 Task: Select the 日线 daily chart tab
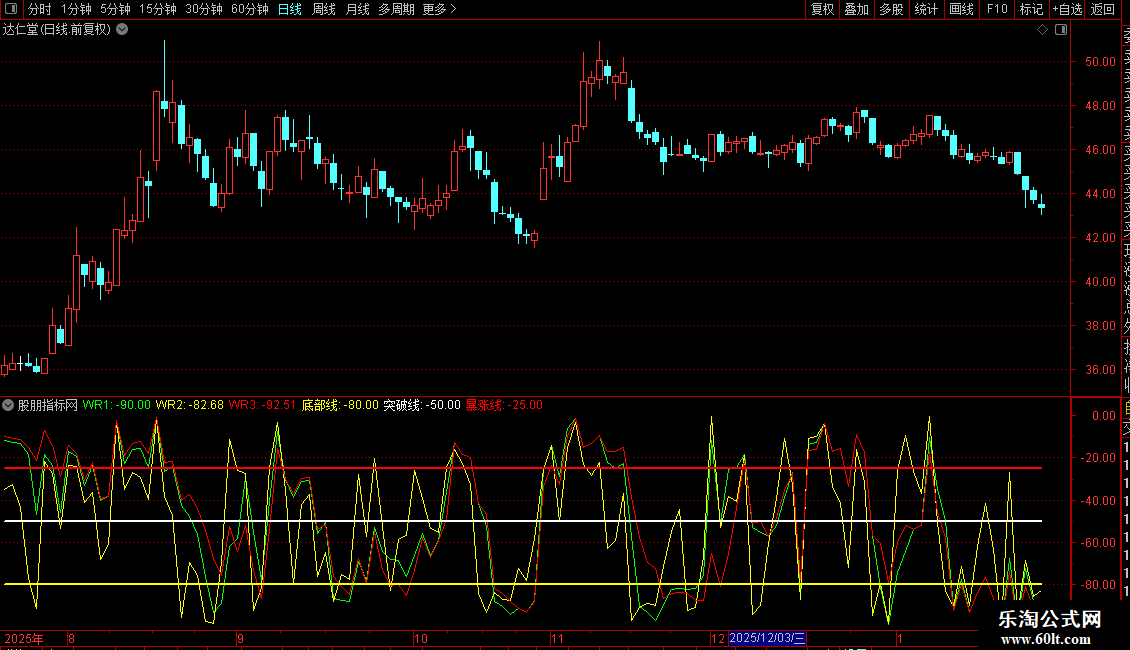point(290,9)
